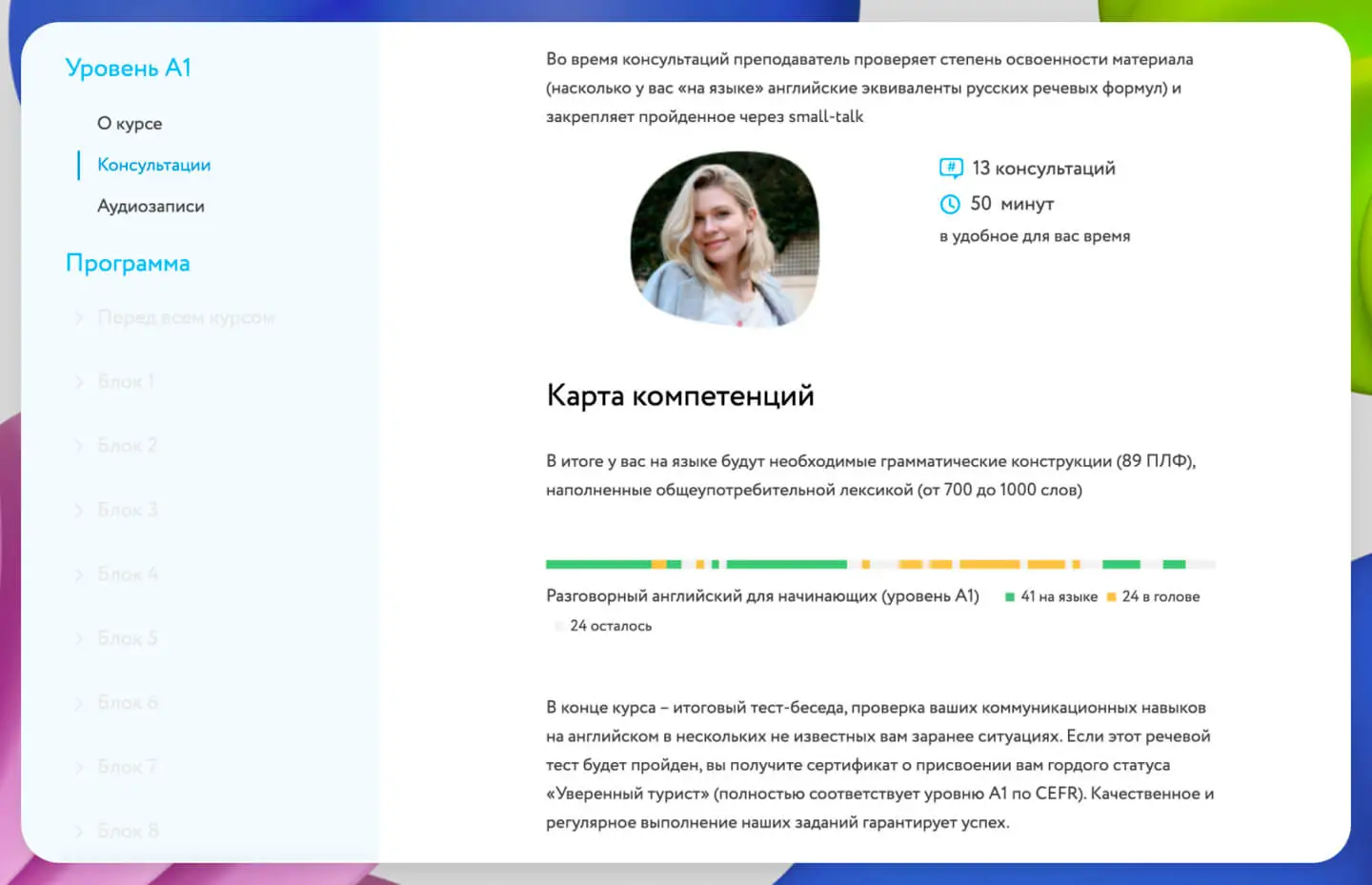Open Блок 6 program item
The height and width of the screenshot is (885, 1372).
(x=128, y=703)
